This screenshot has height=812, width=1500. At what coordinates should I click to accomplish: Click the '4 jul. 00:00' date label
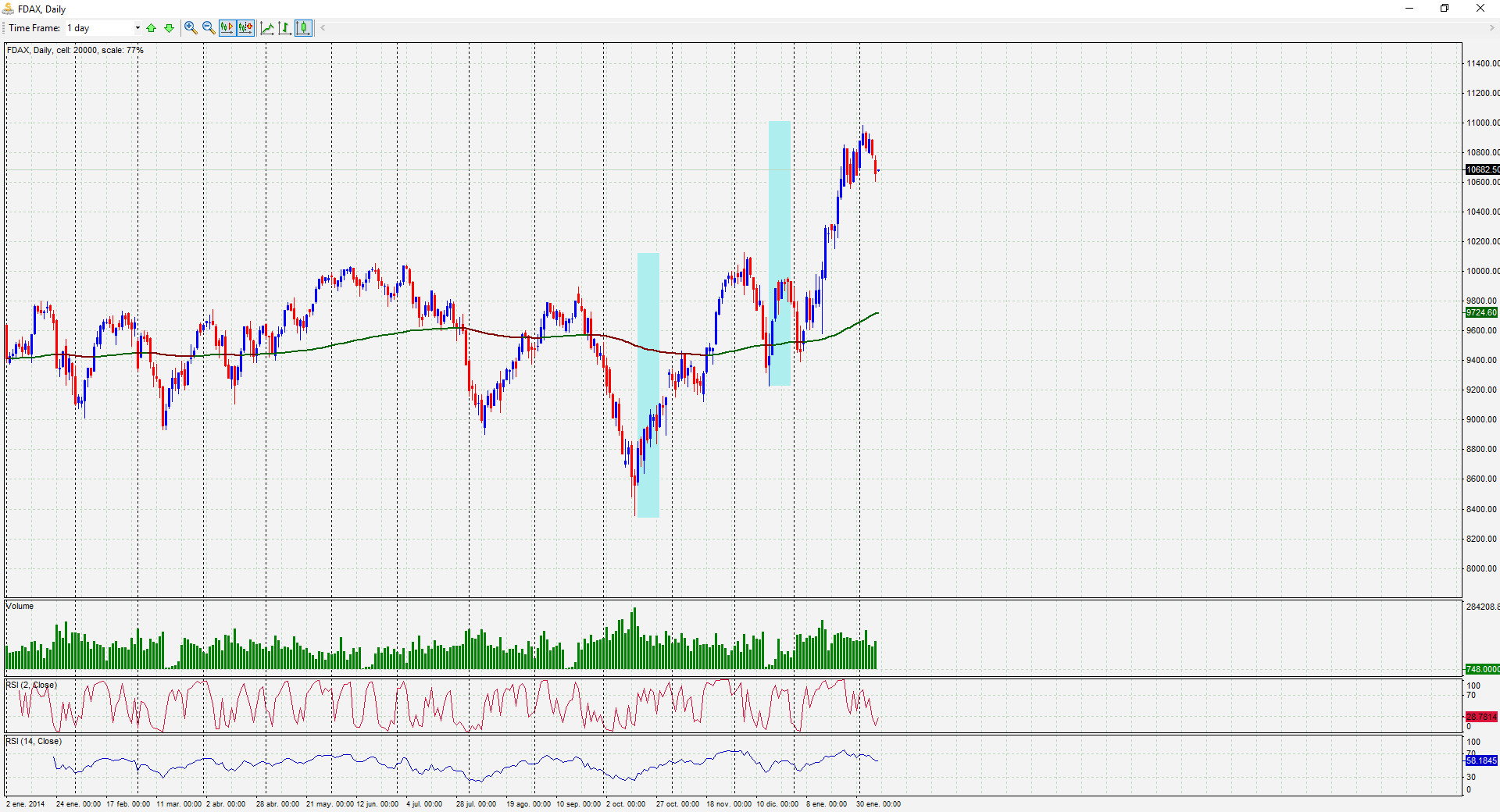424,803
